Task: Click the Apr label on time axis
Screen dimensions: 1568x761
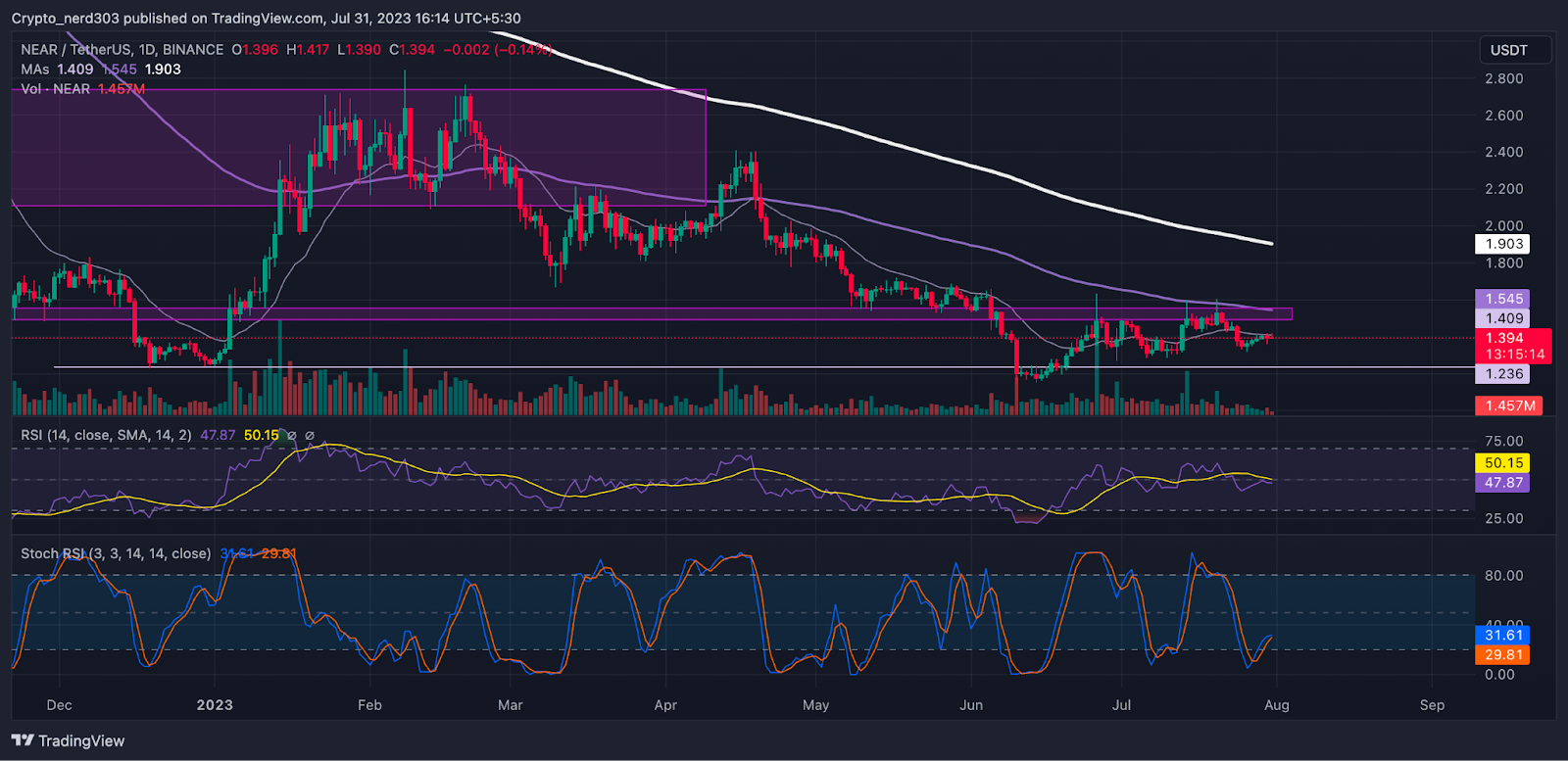Action: click(x=665, y=705)
